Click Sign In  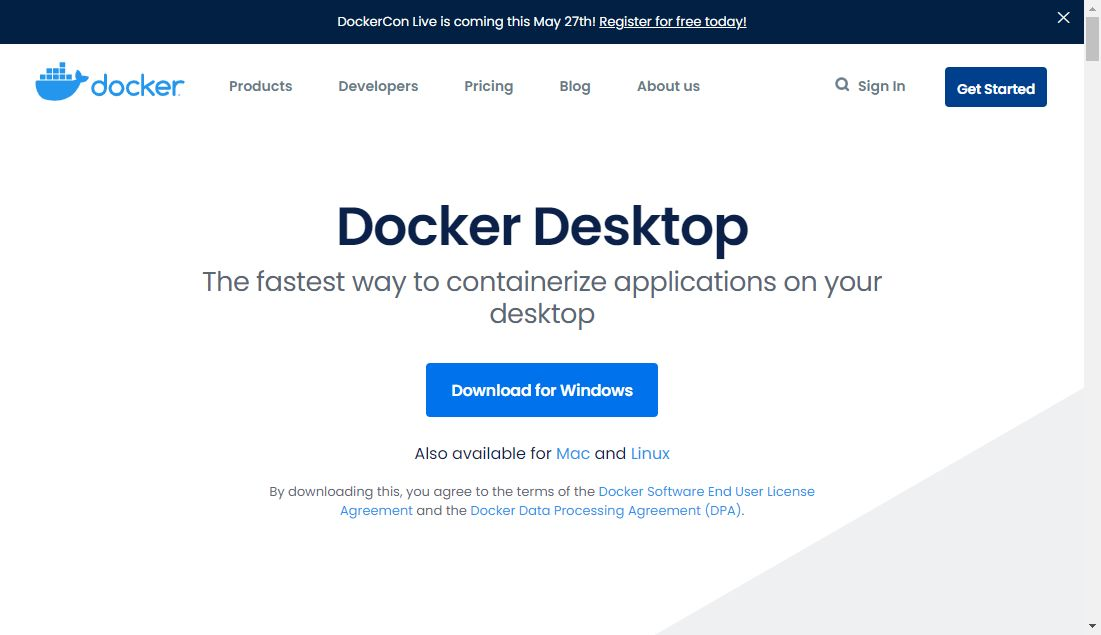881,86
